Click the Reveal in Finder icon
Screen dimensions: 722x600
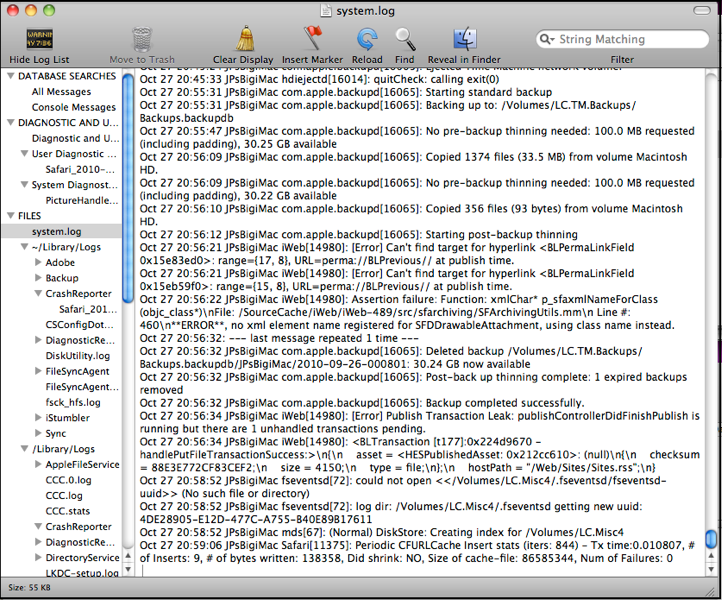[465, 39]
